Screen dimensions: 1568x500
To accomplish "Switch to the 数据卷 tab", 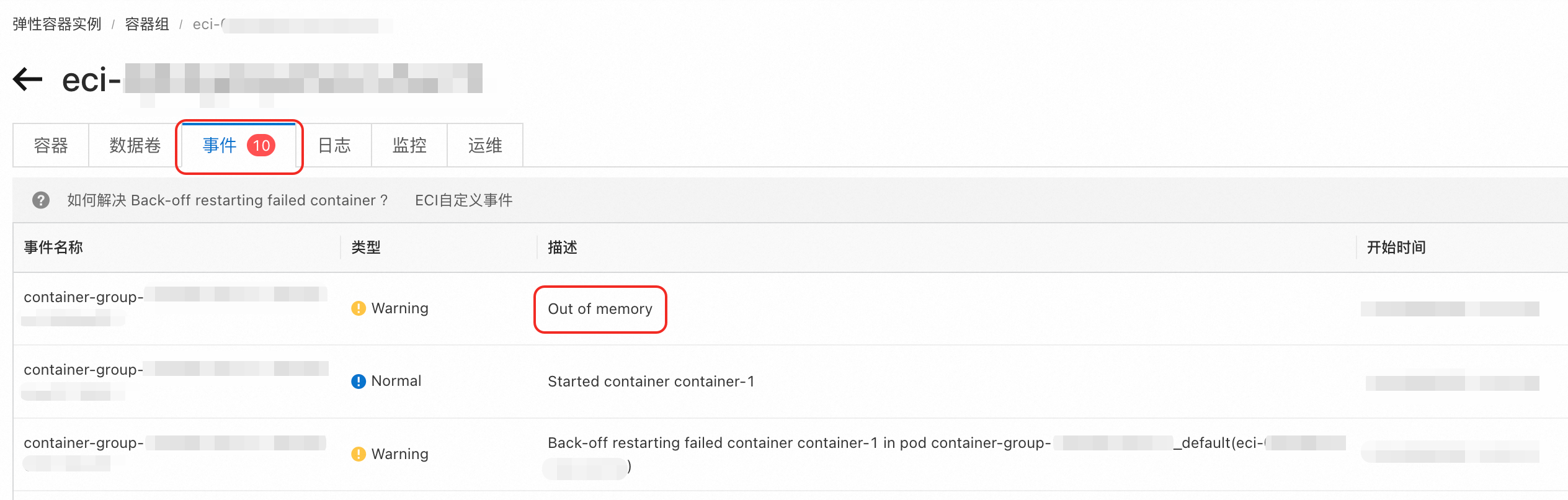I will [135, 146].
